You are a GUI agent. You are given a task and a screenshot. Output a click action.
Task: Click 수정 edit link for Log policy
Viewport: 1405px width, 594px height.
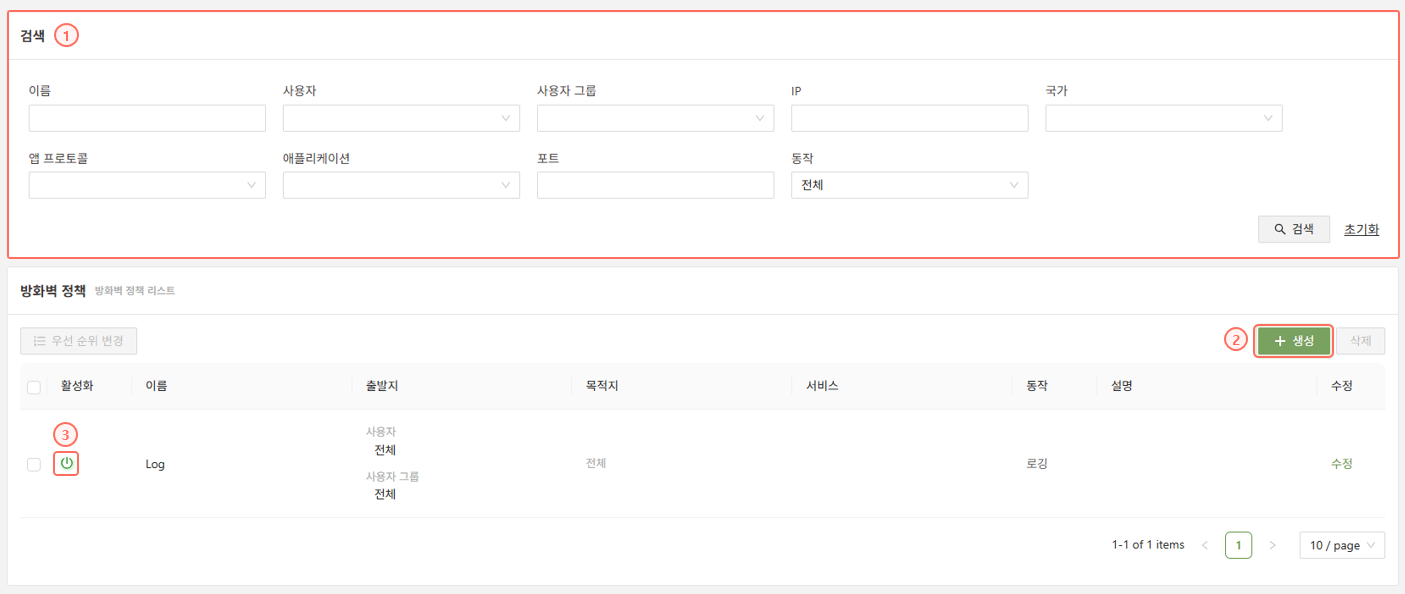[1341, 464]
